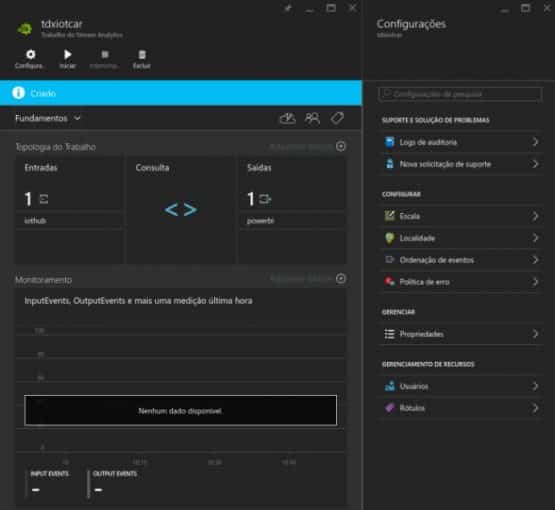
Task: Click the Usuários icon
Action: click(x=389, y=386)
